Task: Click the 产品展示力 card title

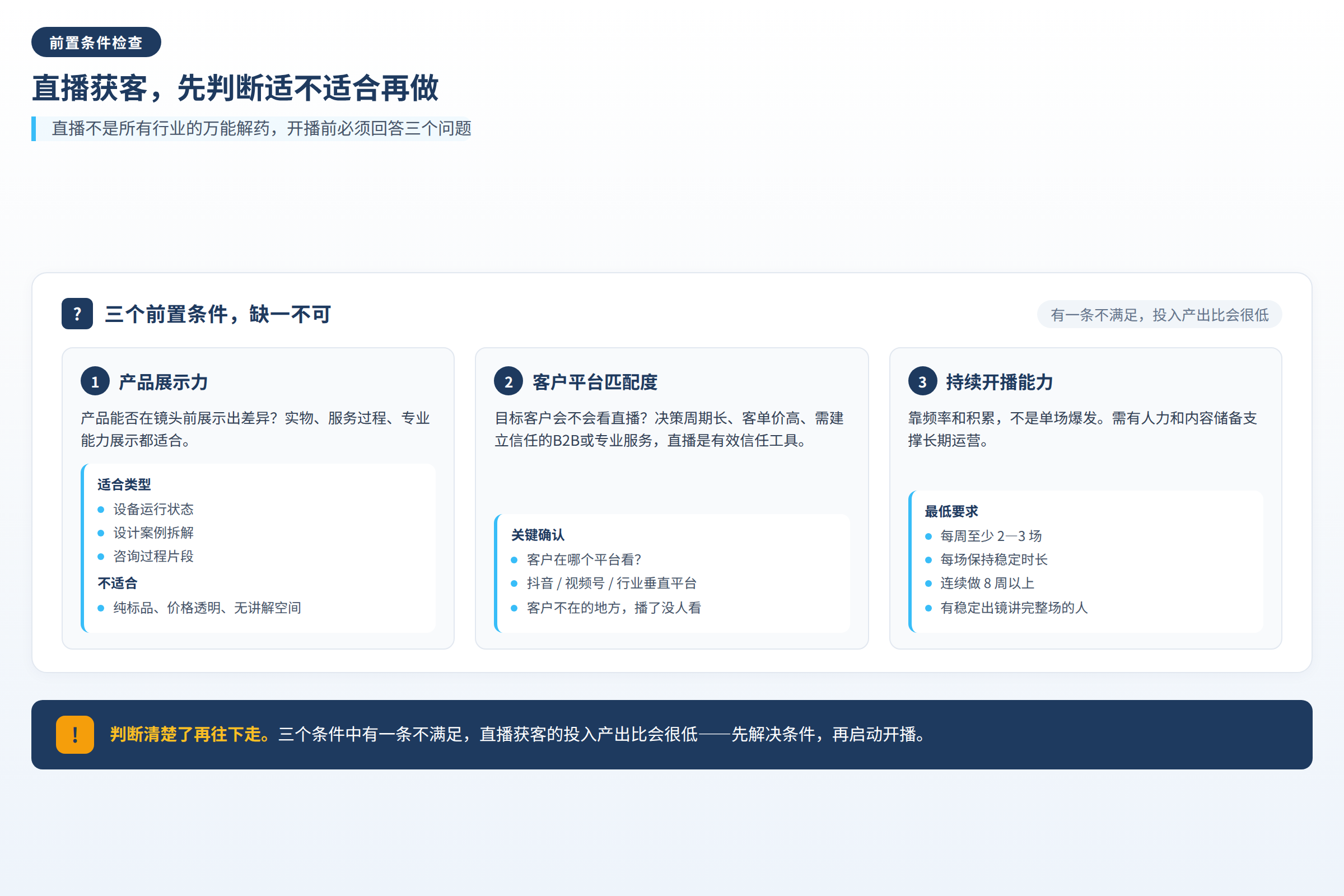Action: tap(164, 382)
